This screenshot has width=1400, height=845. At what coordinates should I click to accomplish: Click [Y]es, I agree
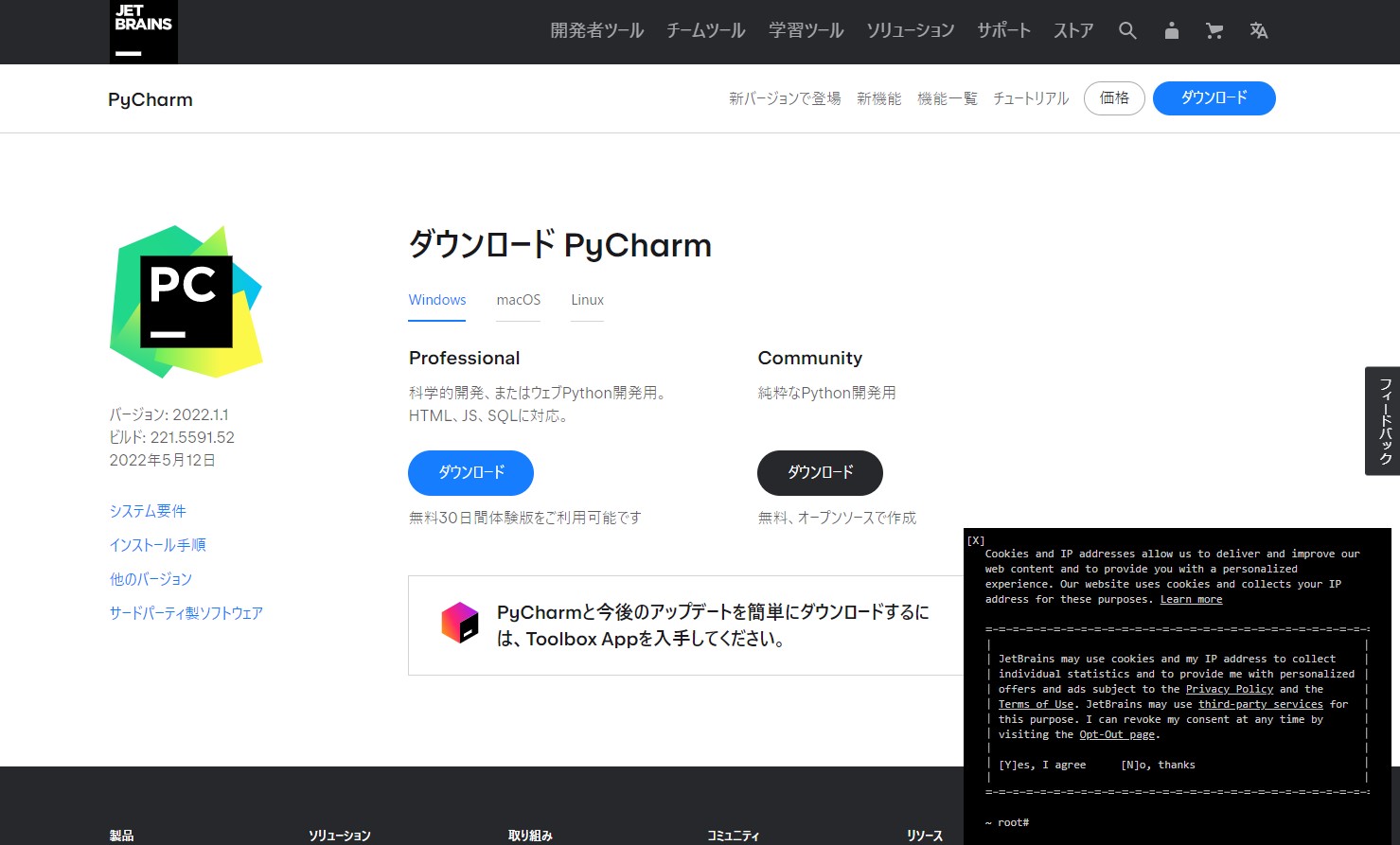(x=1042, y=765)
